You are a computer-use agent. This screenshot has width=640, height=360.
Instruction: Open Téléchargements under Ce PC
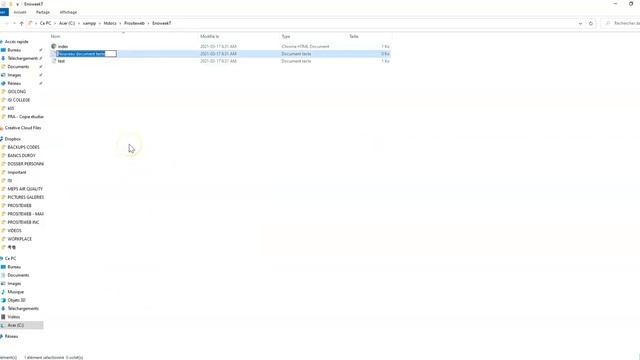click(23, 309)
